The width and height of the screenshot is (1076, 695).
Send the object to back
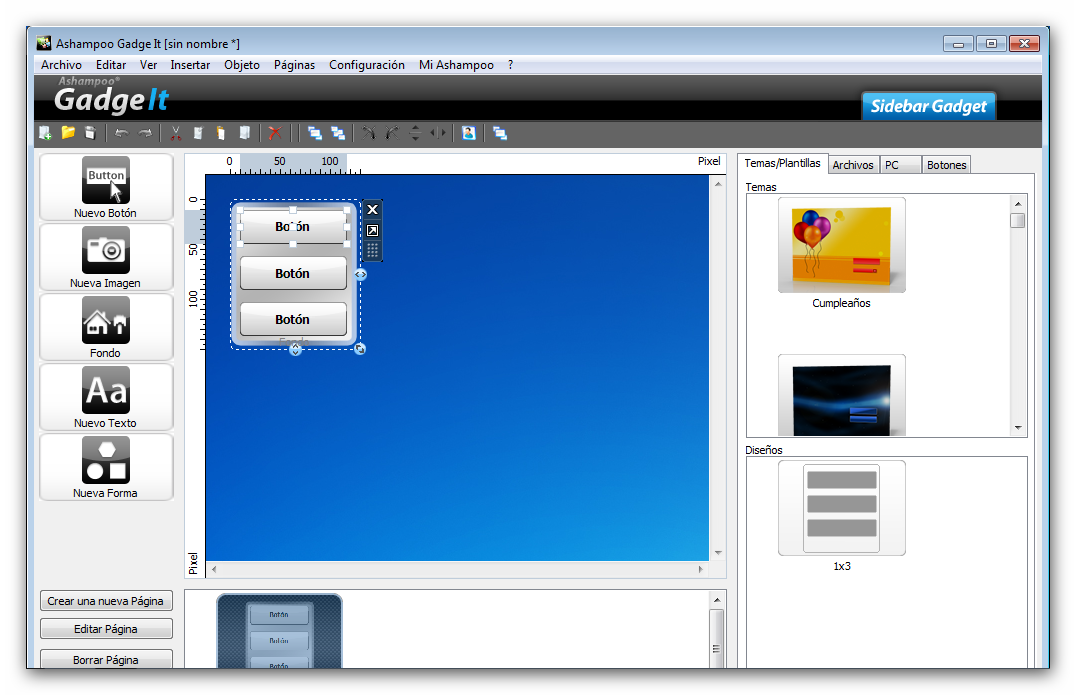click(338, 133)
